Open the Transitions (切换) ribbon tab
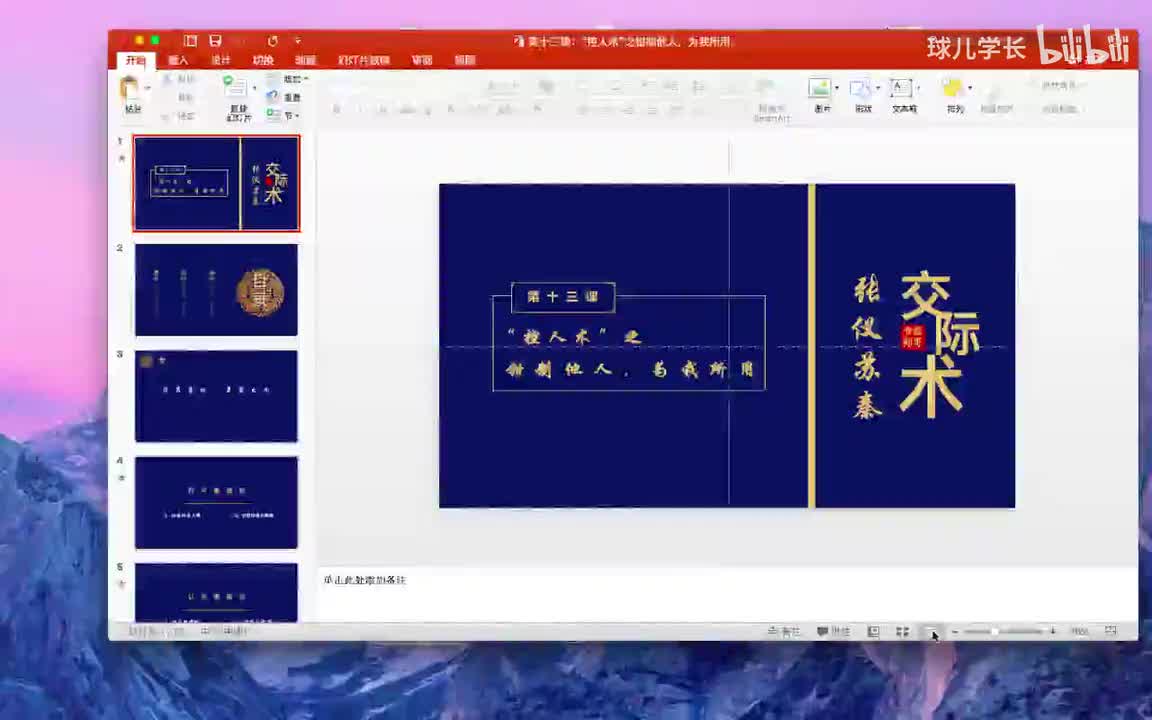1152x720 pixels. point(263,60)
